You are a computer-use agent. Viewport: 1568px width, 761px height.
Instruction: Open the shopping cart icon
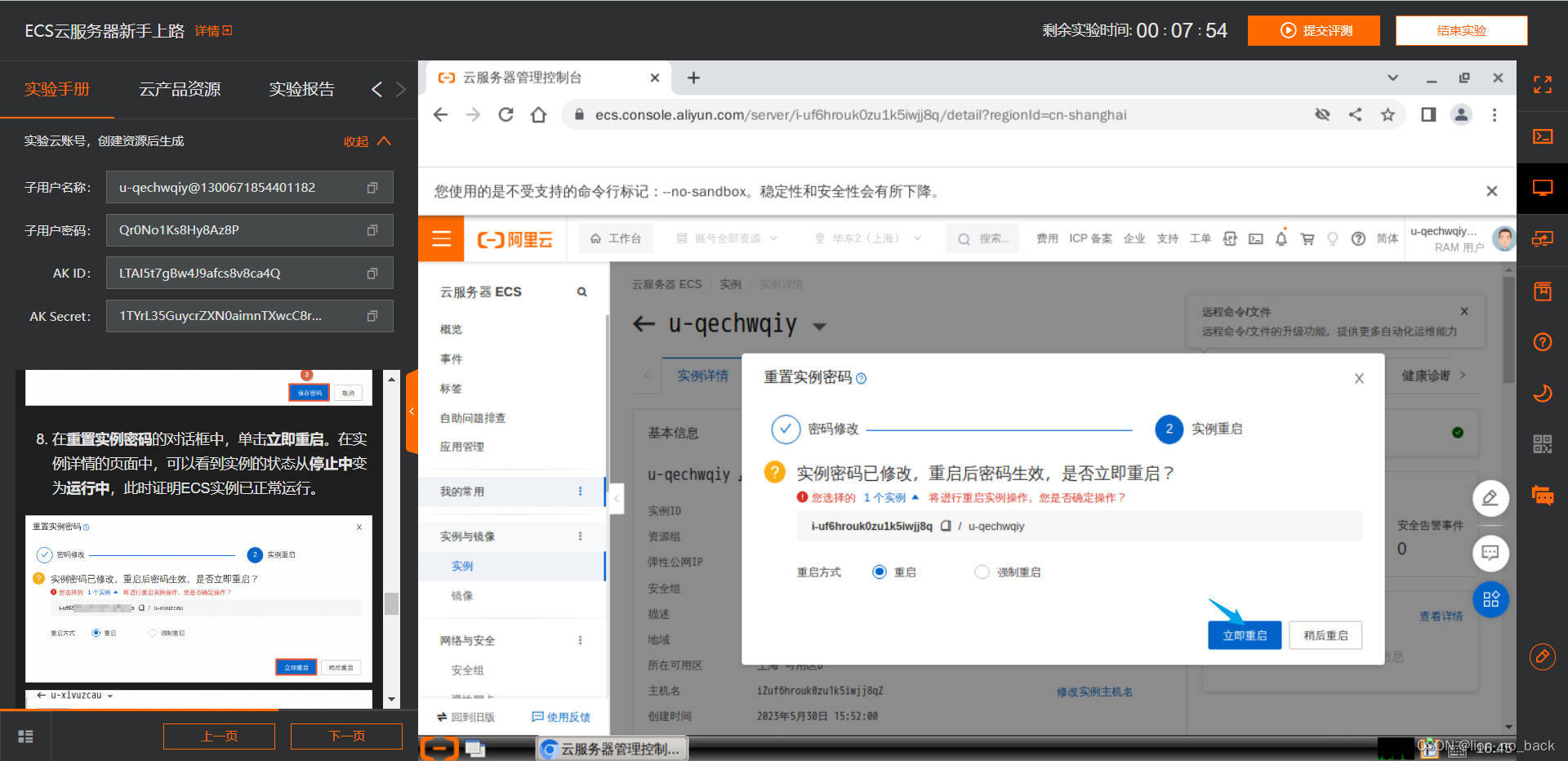coord(1307,238)
